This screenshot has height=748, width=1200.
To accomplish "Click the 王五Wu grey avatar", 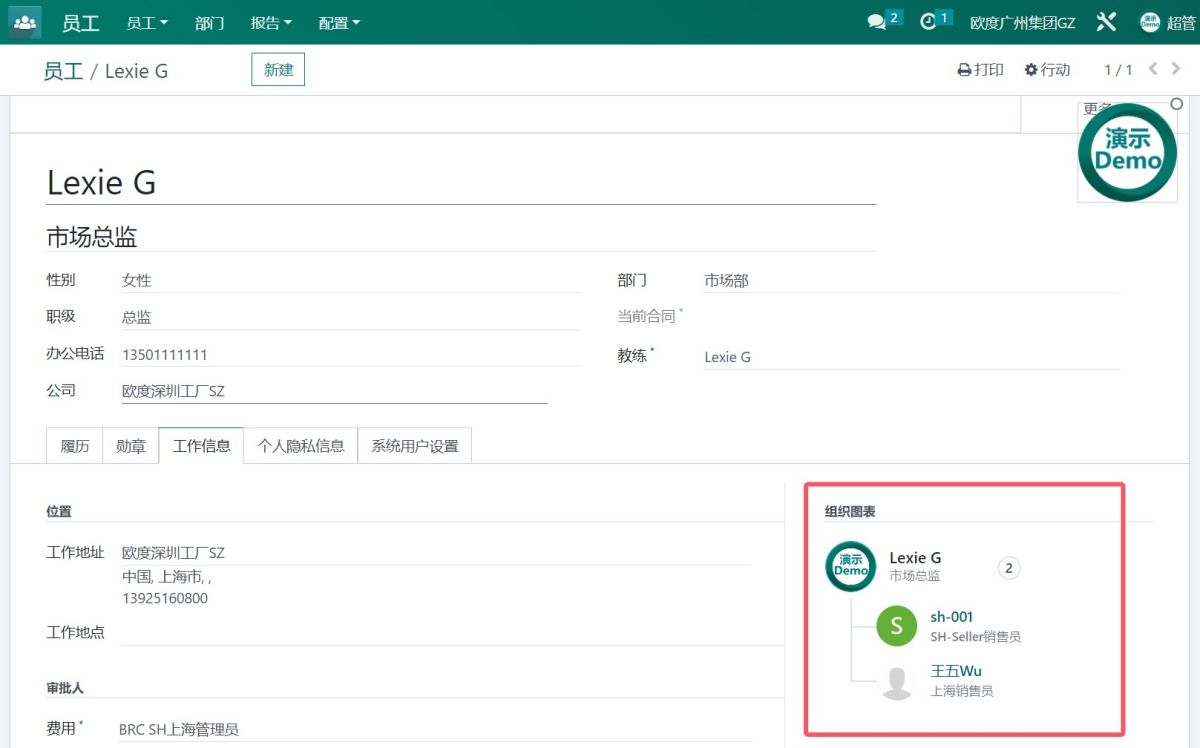I will (x=896, y=681).
